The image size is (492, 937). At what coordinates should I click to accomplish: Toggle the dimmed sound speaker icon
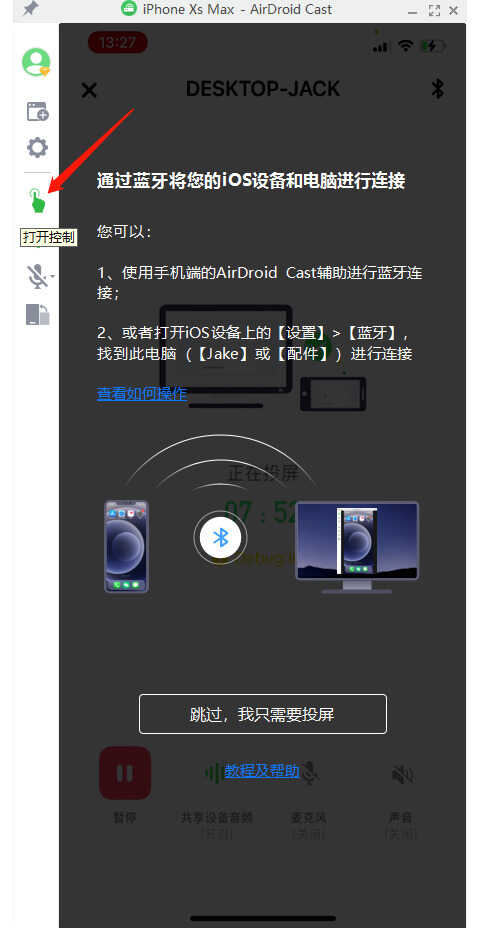point(402,774)
